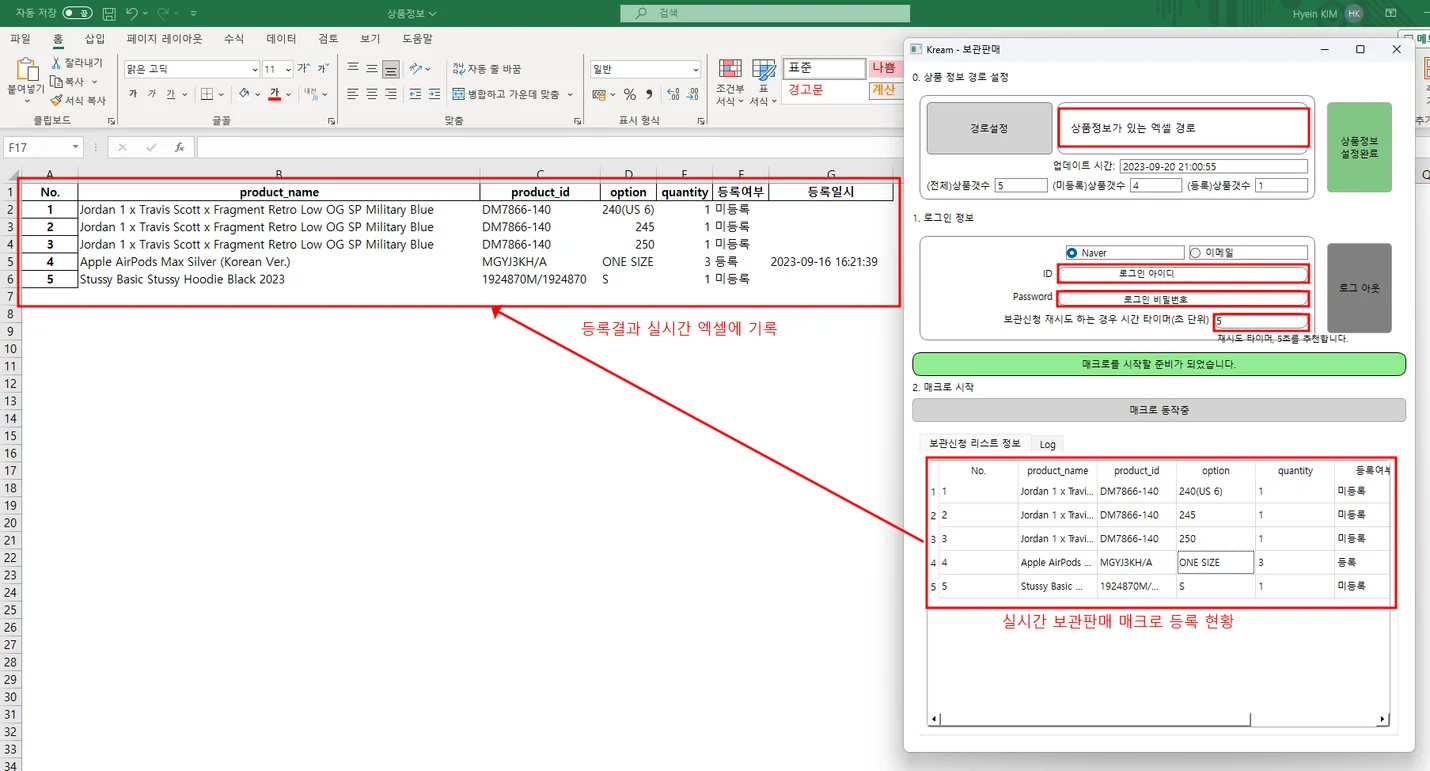Apply the 경고문 cell style
Viewport: 1430px width, 771px height.
click(825, 90)
